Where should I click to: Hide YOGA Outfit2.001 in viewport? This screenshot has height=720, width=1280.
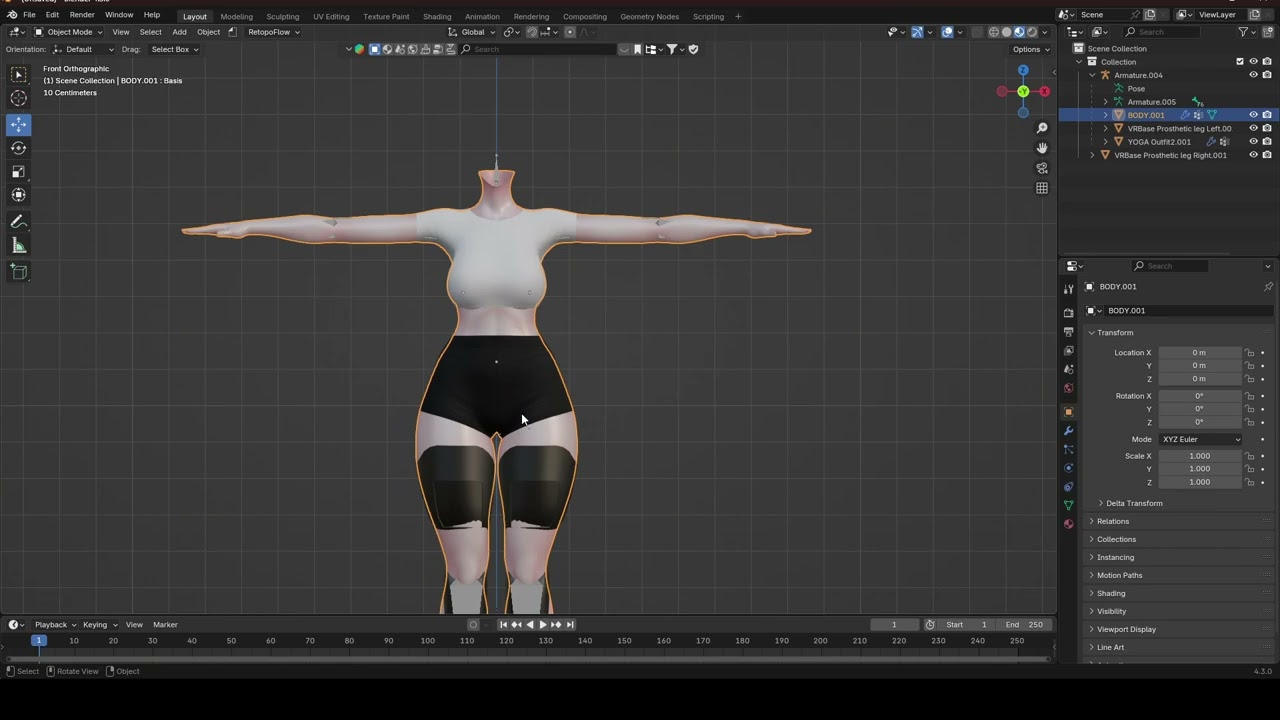point(1253,142)
